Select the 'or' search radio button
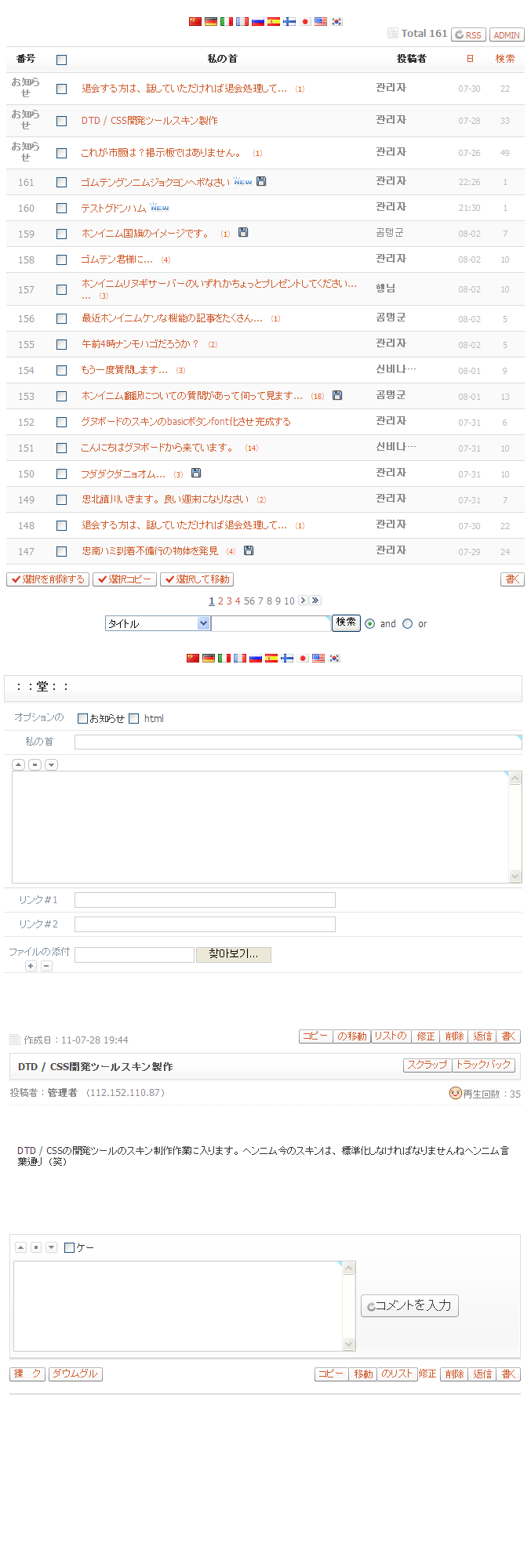The image size is (531, 1568). click(407, 624)
